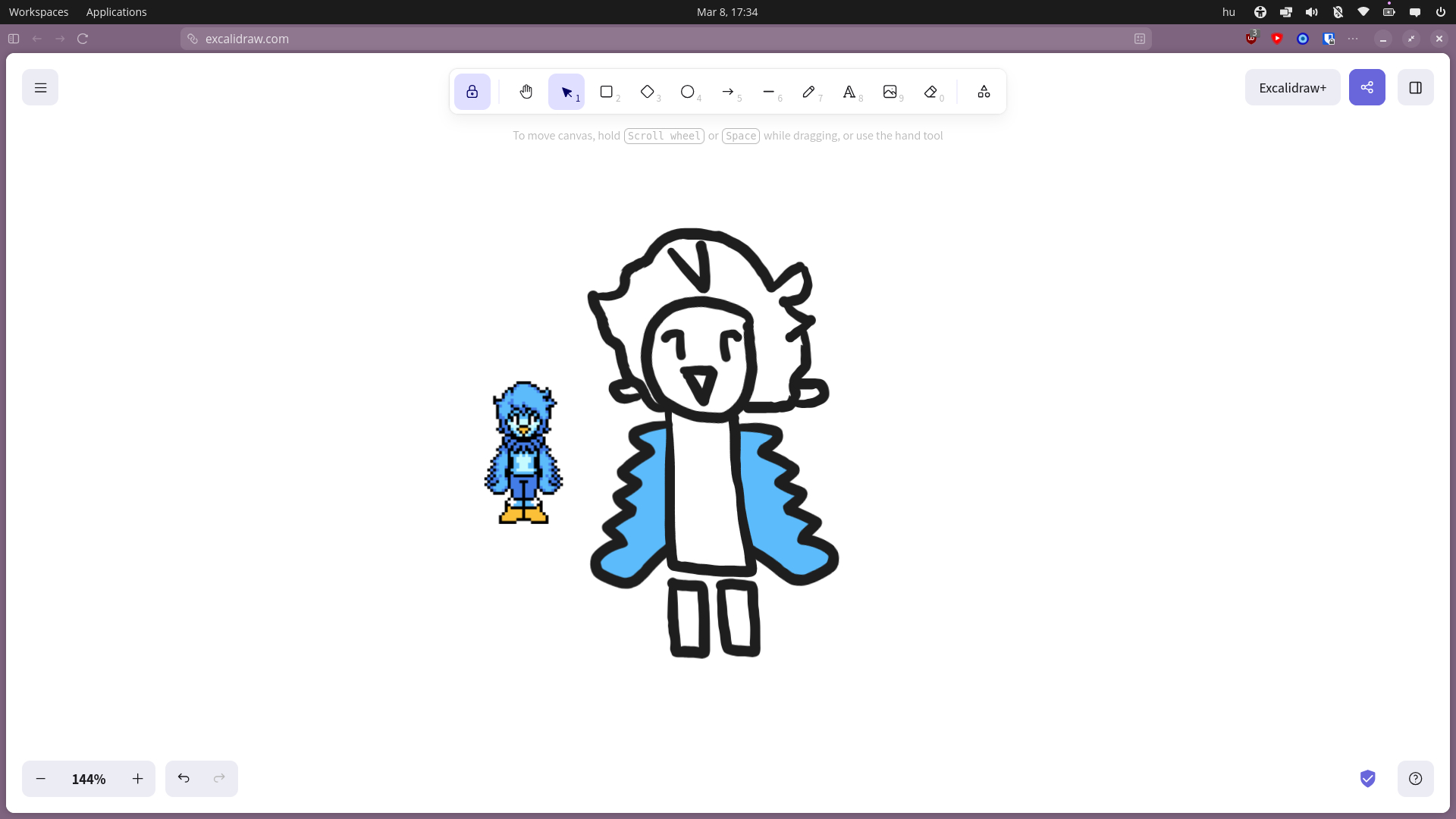The height and width of the screenshot is (819, 1456).
Task: Open the Workspaces menu
Action: (x=39, y=12)
